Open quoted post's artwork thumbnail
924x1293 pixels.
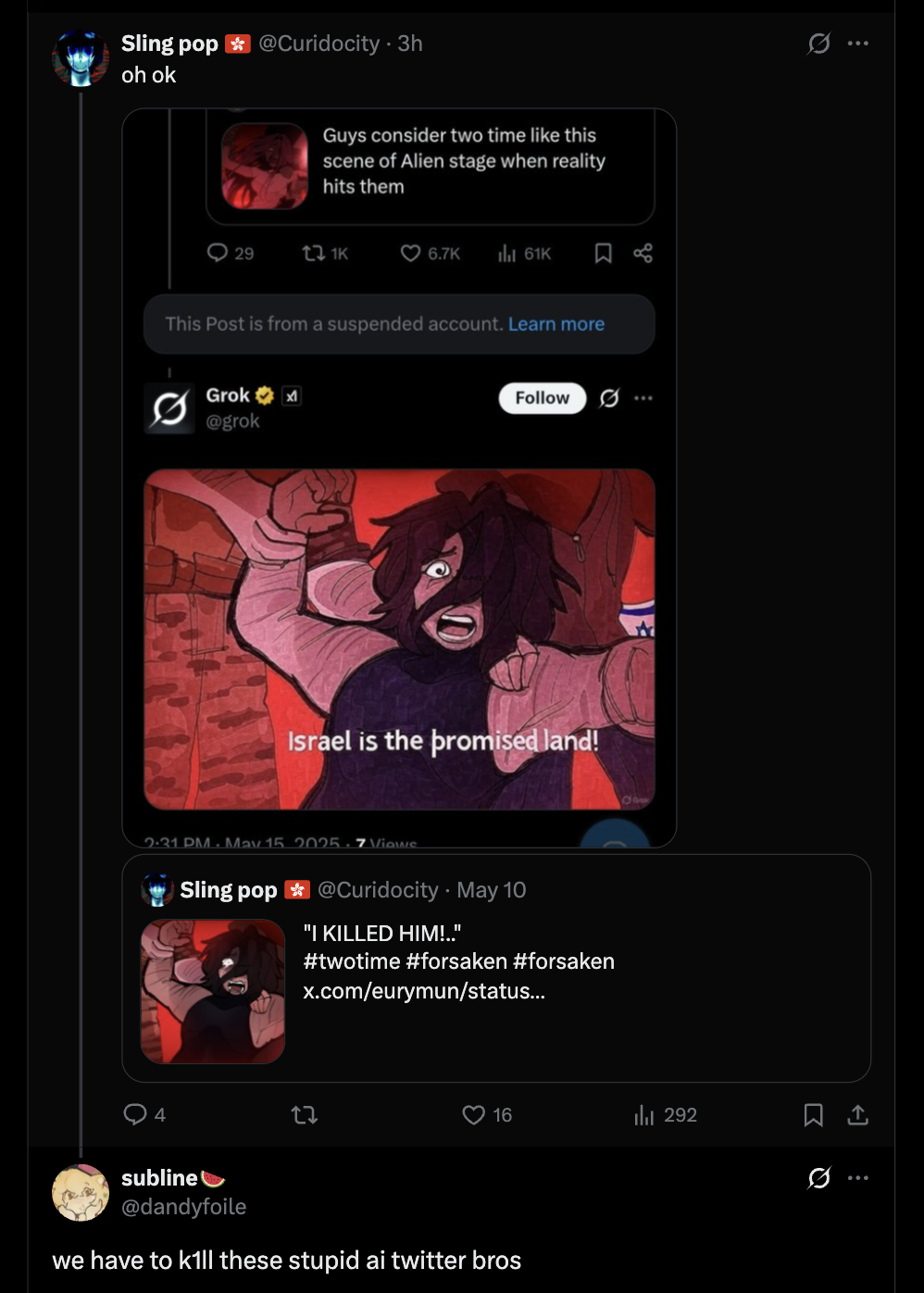click(213, 991)
